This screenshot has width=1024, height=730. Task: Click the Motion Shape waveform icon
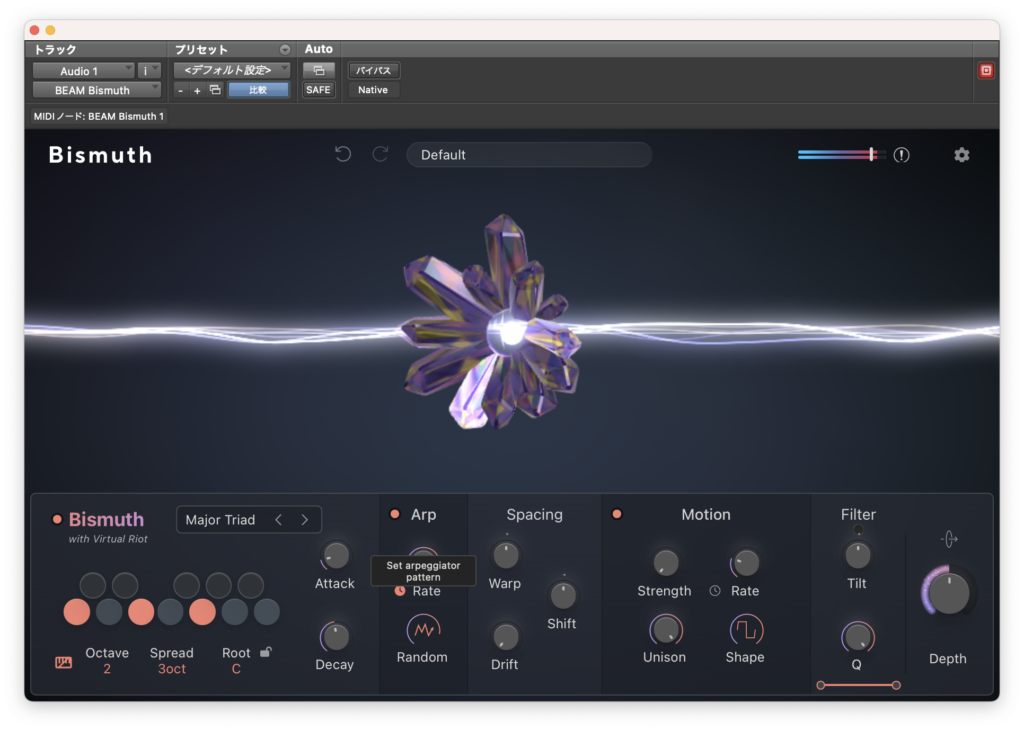point(746,629)
